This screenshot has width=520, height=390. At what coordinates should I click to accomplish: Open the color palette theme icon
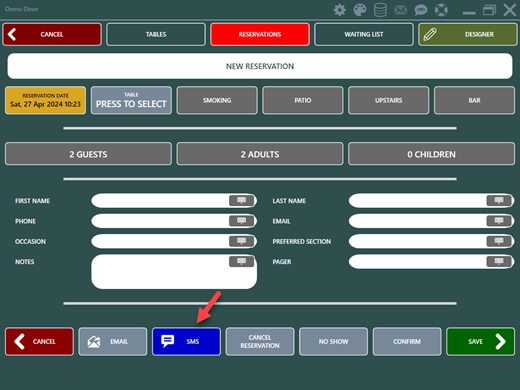tap(360, 10)
